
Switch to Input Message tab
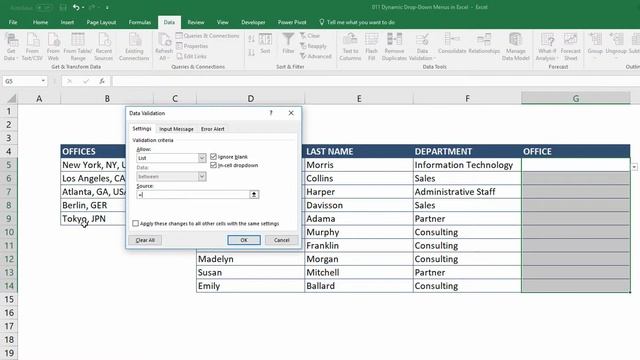[176, 129]
